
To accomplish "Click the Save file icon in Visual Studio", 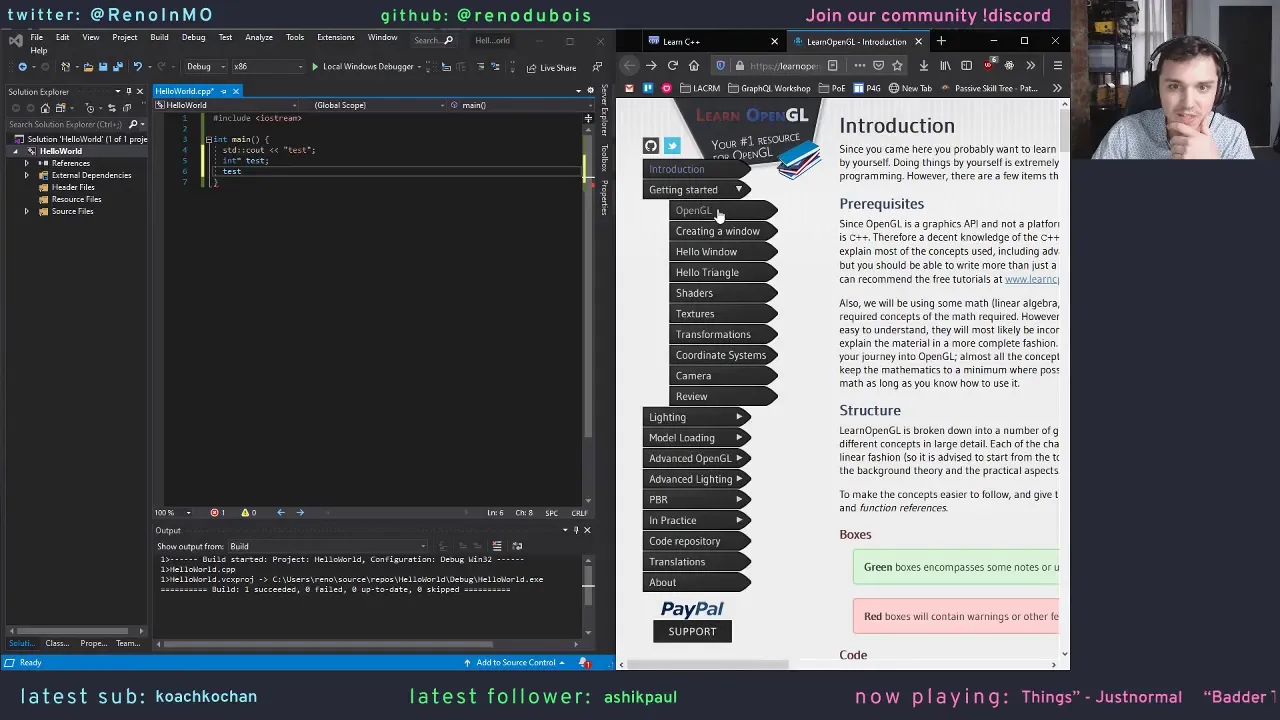I will (102, 67).
